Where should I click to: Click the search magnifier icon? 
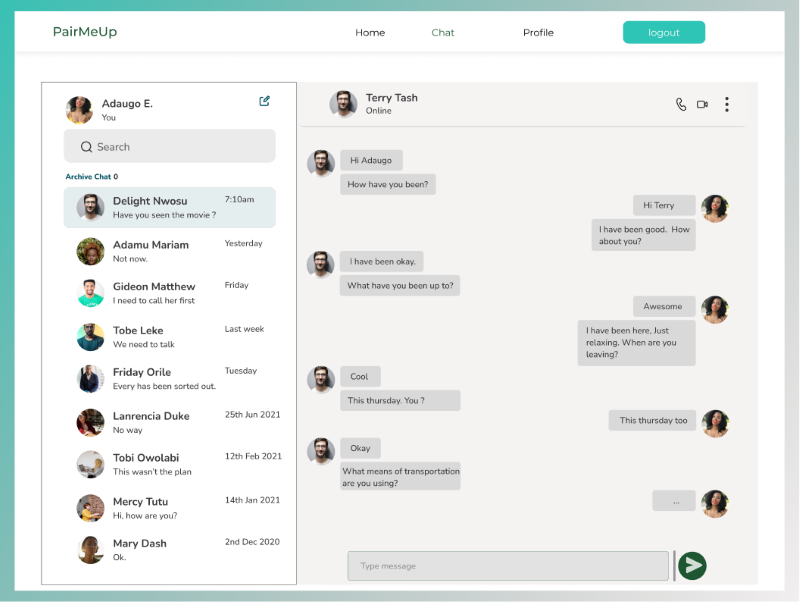(86, 147)
